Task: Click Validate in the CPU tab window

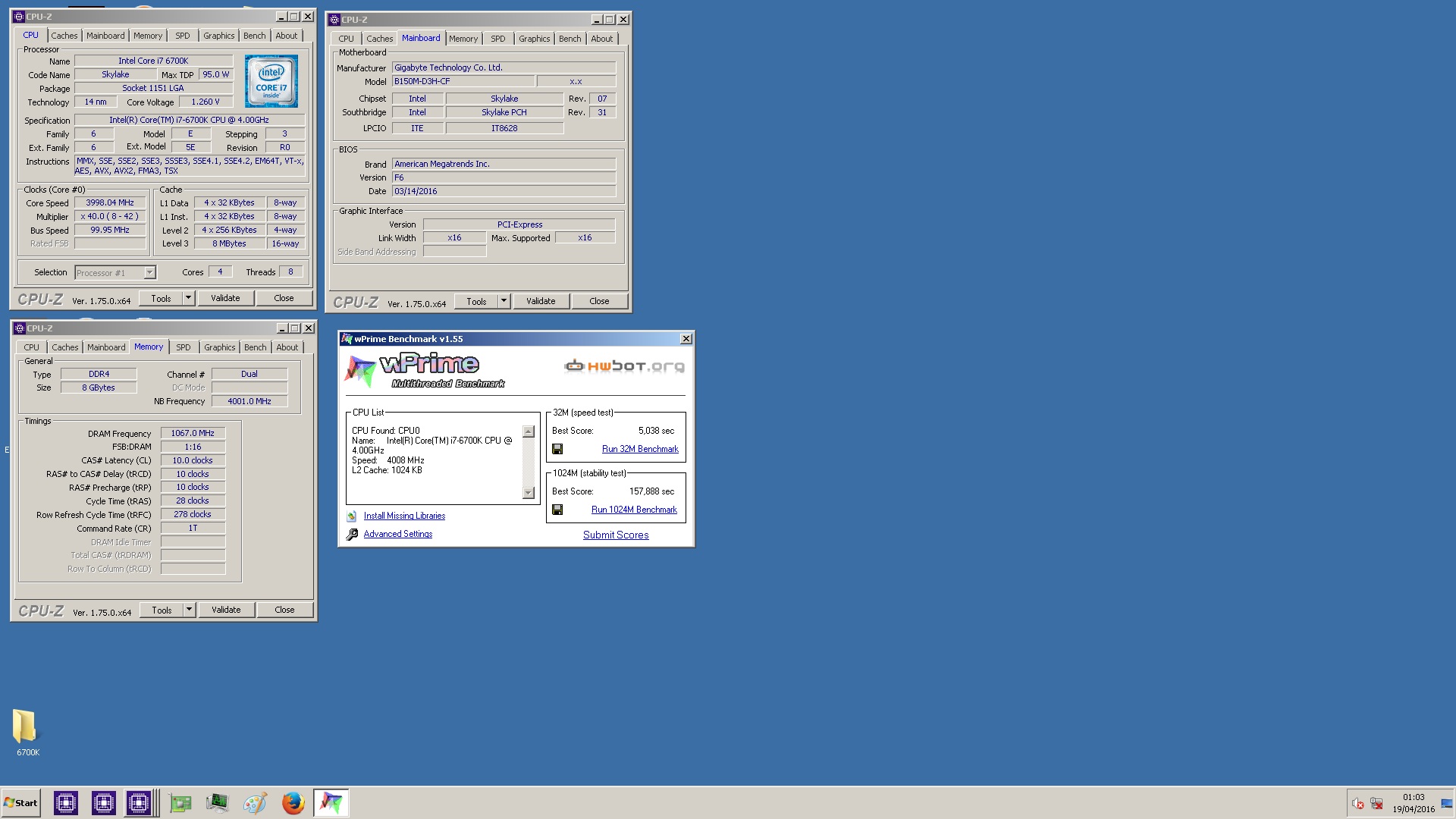Action: coord(225,298)
